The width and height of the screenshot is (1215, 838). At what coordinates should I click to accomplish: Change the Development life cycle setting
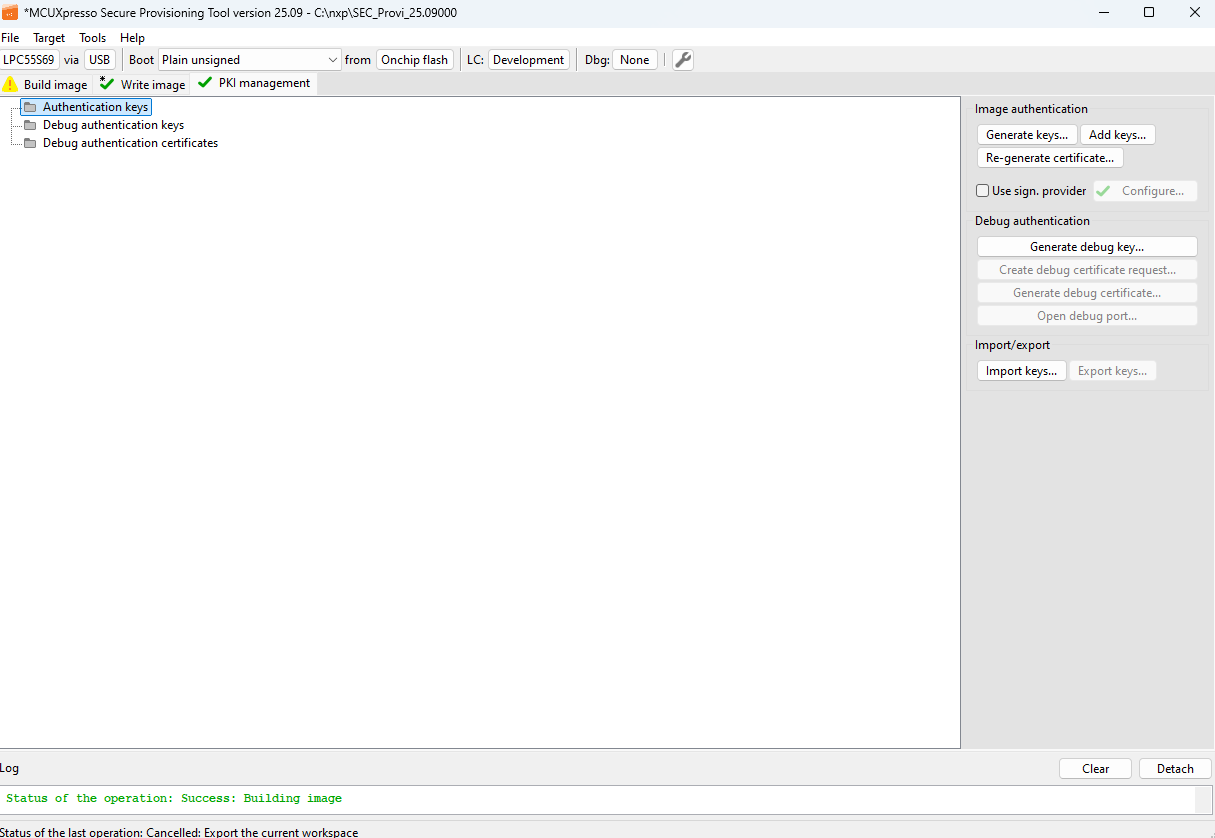528,60
